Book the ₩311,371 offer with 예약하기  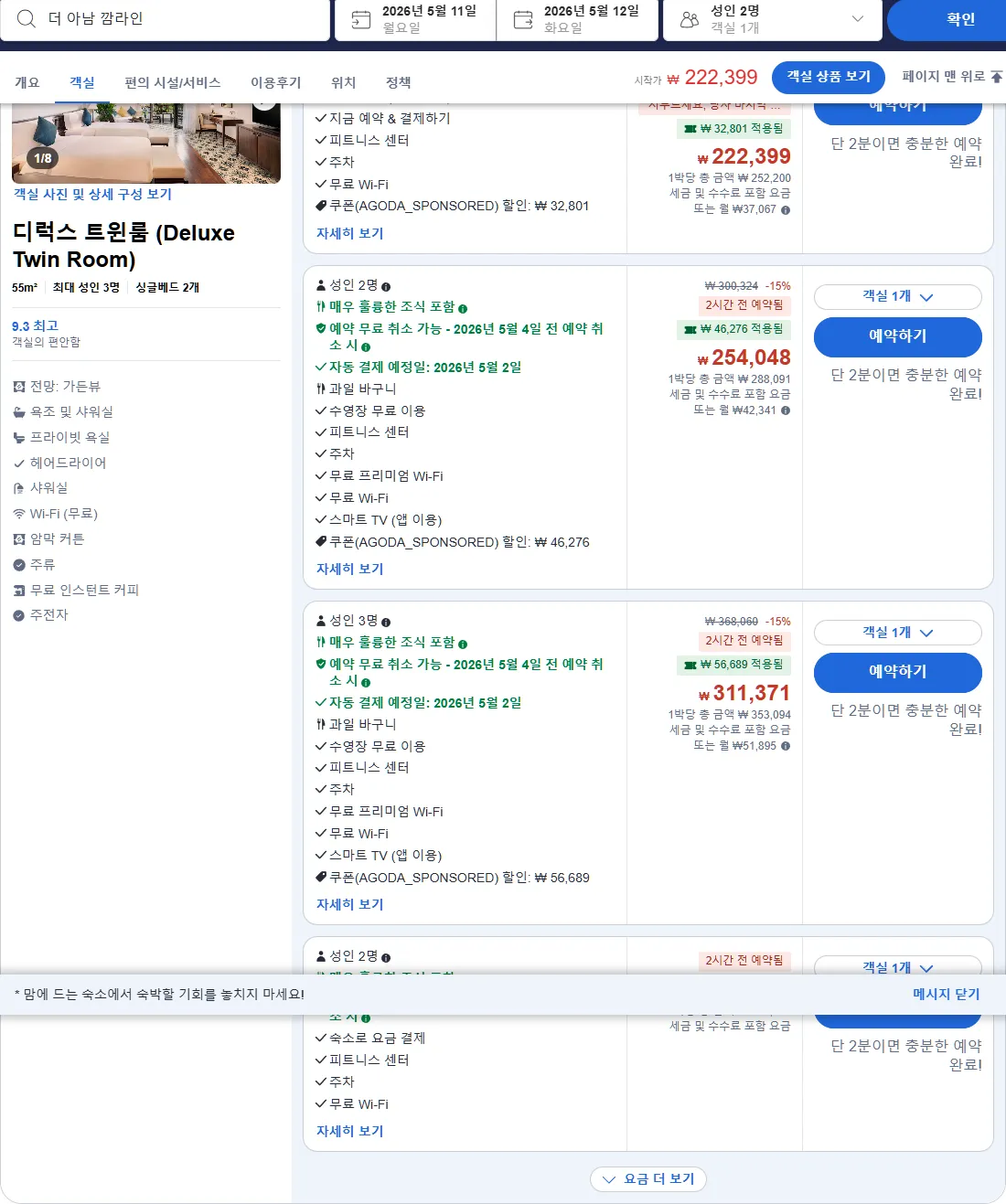coord(897,672)
